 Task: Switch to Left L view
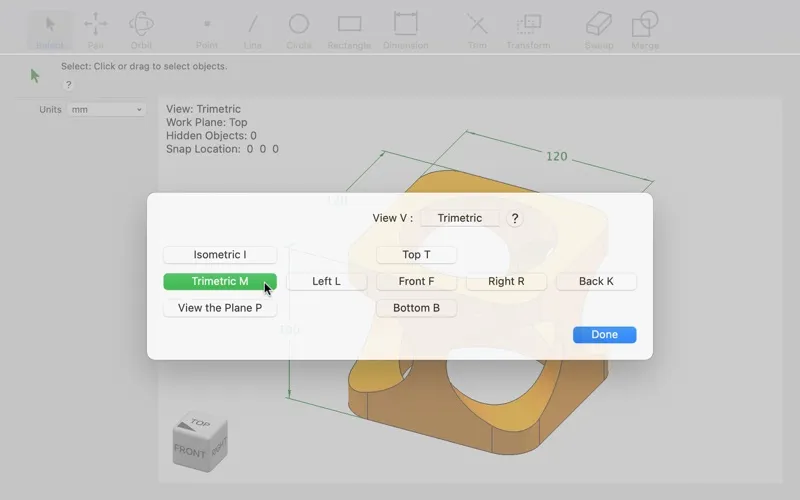pos(327,281)
